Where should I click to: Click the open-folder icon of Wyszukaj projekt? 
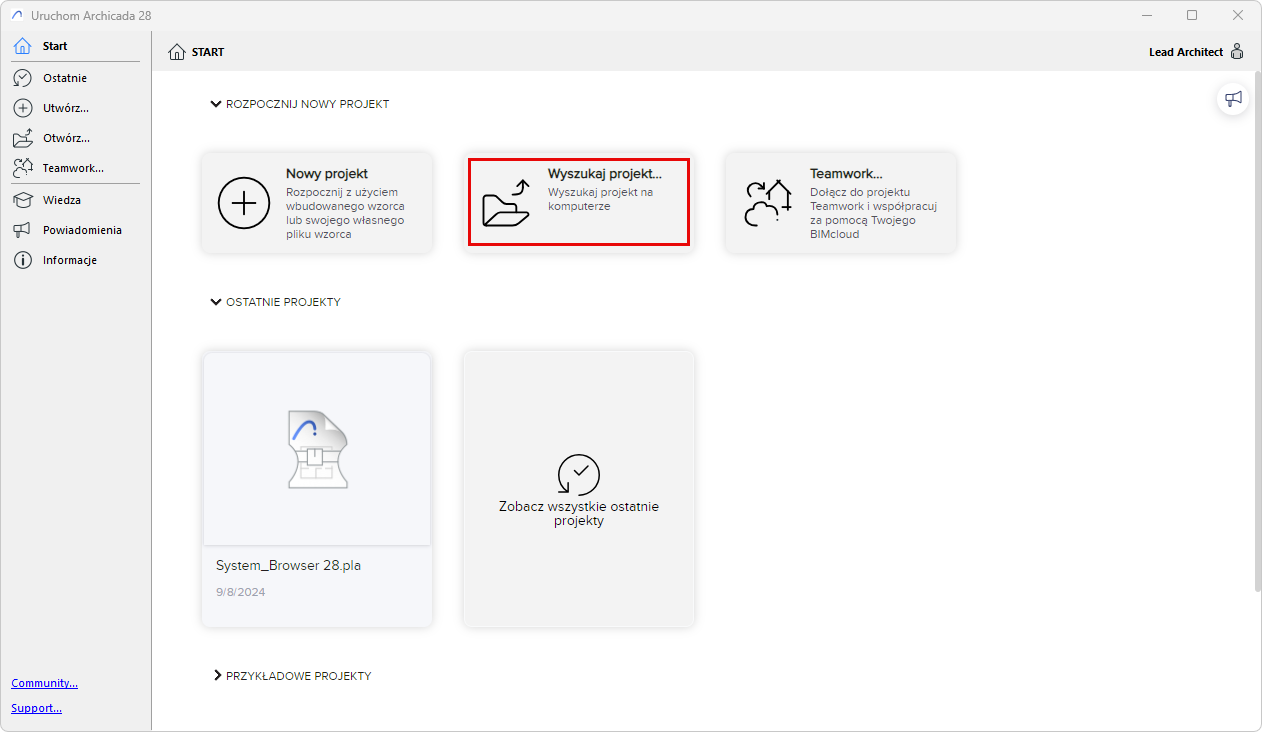(505, 203)
